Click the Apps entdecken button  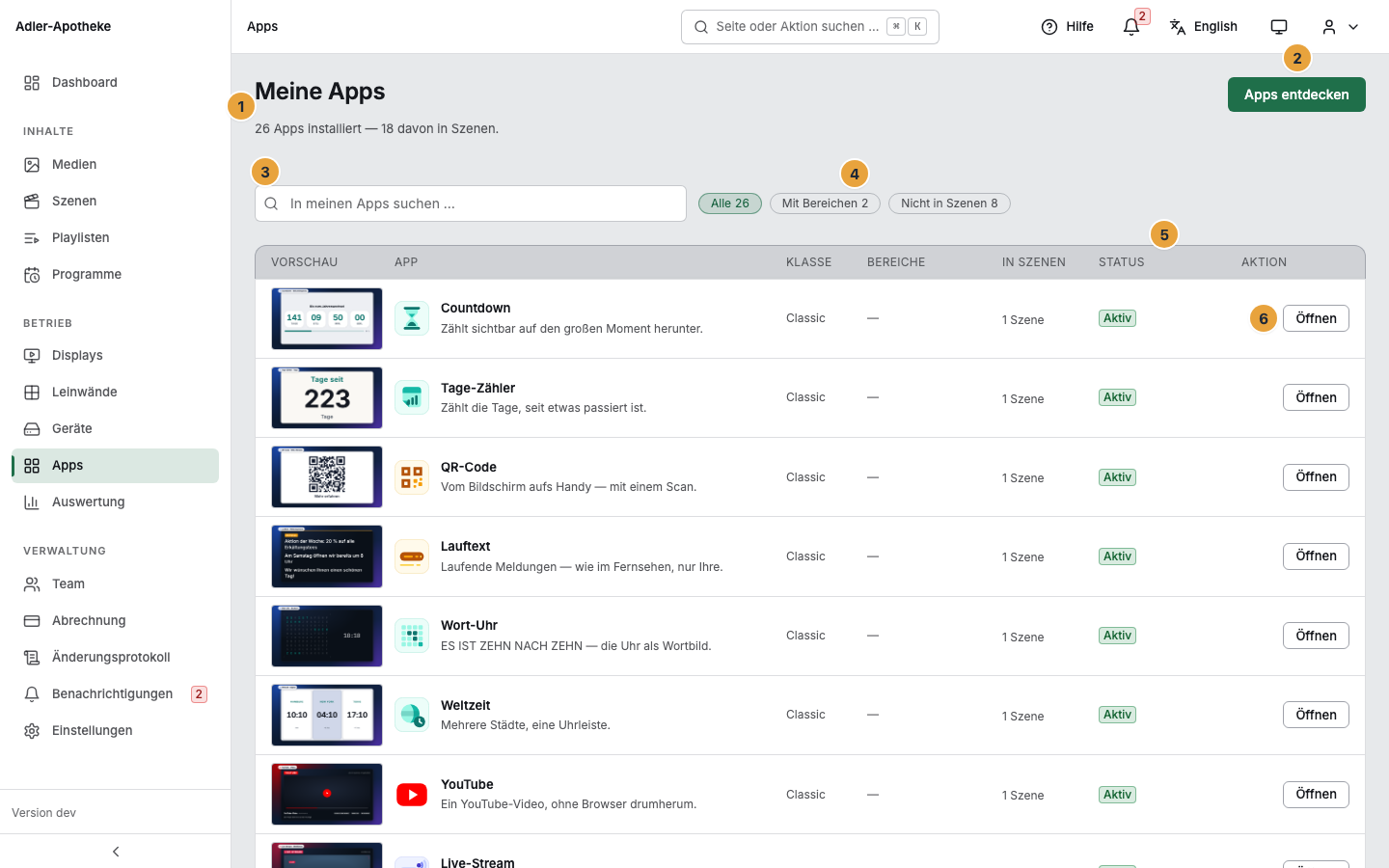[1296, 95]
